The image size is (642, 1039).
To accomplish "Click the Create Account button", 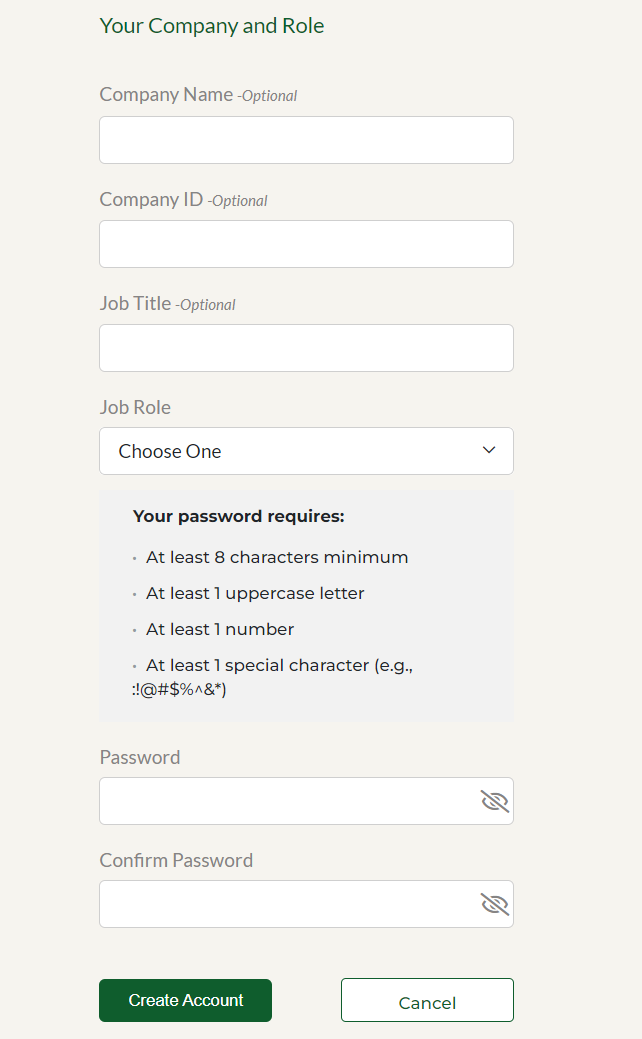I will coord(185,1000).
